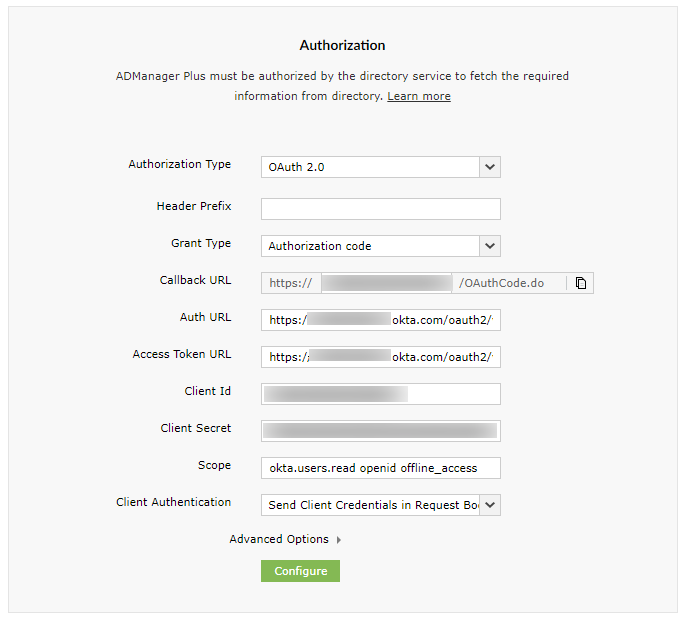The image size is (684, 619).
Task: Select the Access Token URL field
Action: coord(380,357)
